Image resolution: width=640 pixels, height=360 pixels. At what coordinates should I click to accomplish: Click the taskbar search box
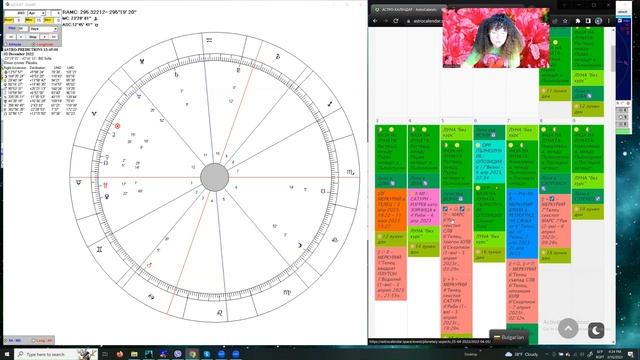pos(56,354)
